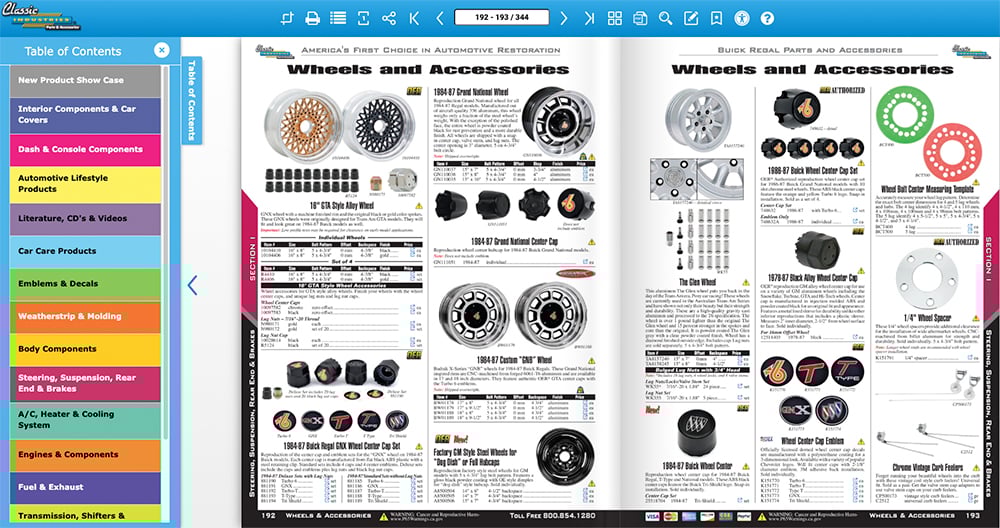Go to previous page in toolbar
This screenshot has width=1000, height=528.
(x=439, y=18)
